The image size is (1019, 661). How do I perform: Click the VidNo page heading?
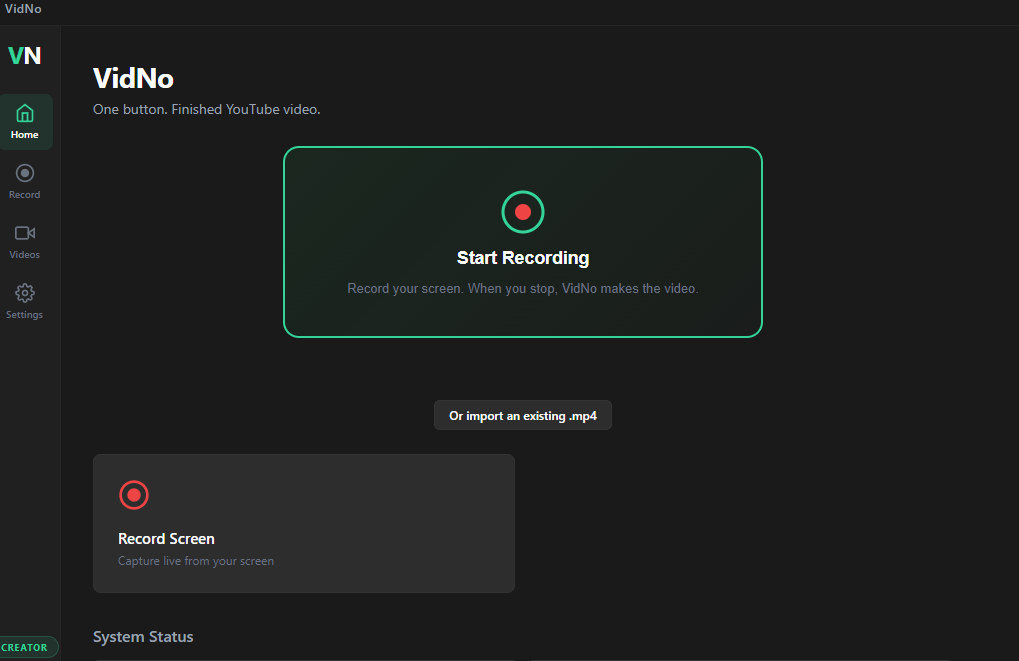[133, 78]
